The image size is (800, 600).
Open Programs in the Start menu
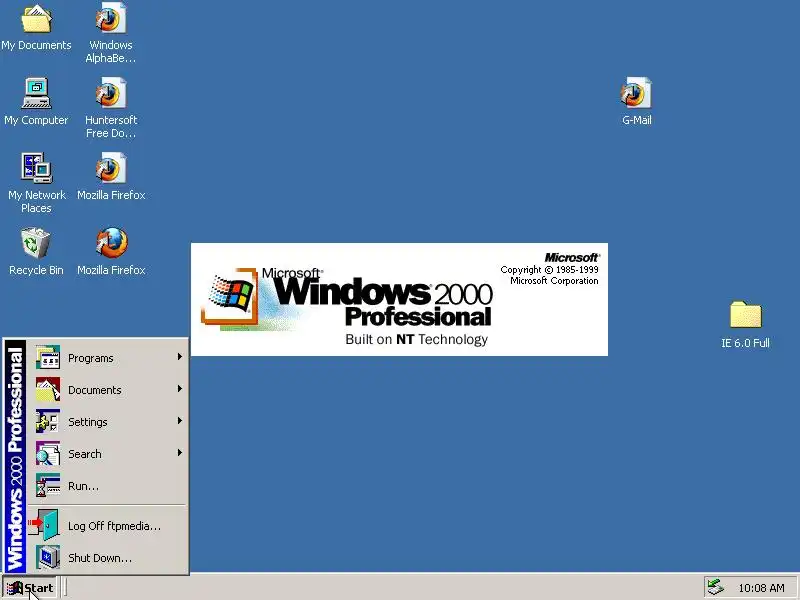click(x=107, y=358)
